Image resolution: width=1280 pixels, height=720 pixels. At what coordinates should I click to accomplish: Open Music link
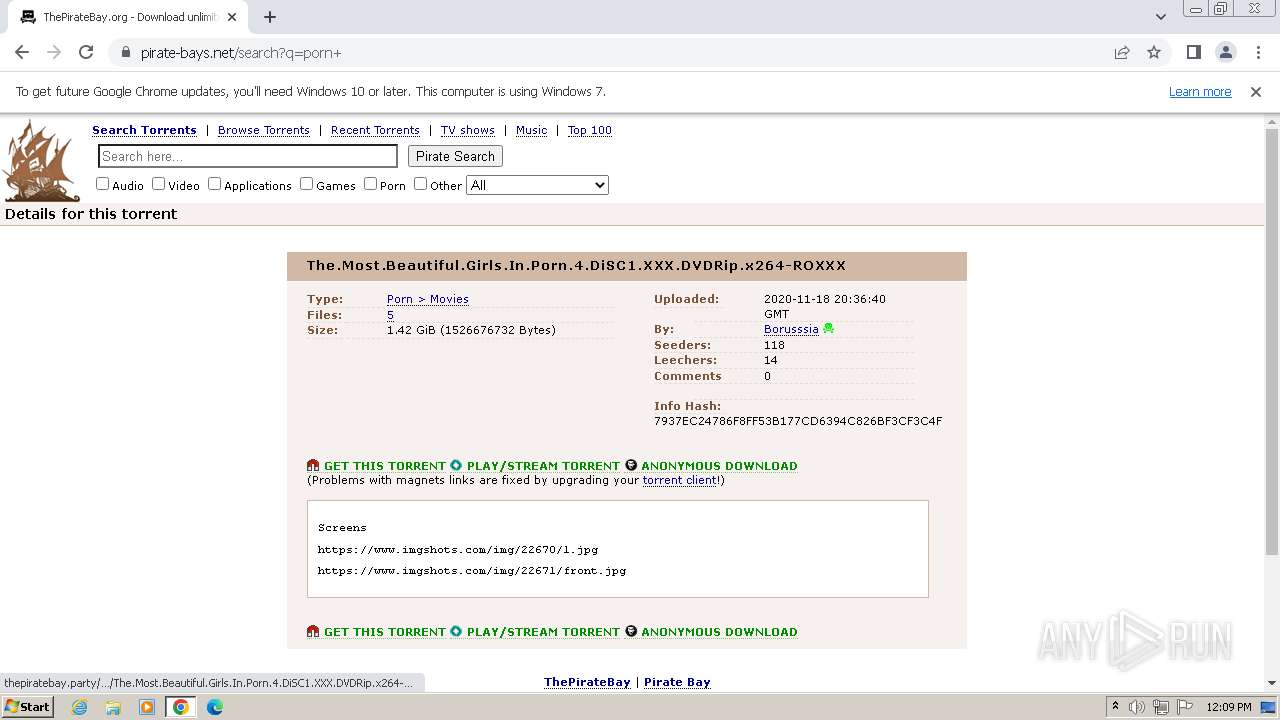pyautogui.click(x=531, y=130)
